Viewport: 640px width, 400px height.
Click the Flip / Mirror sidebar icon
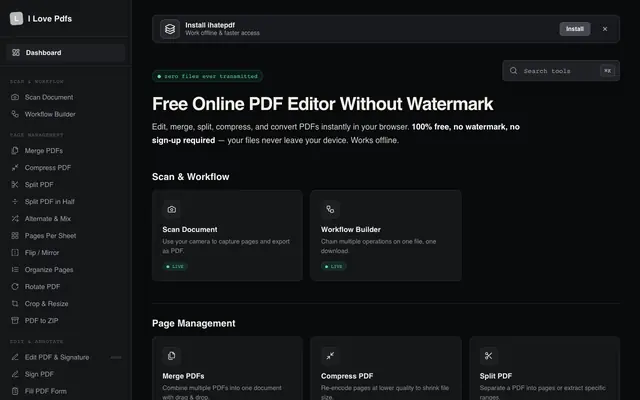tap(15, 253)
